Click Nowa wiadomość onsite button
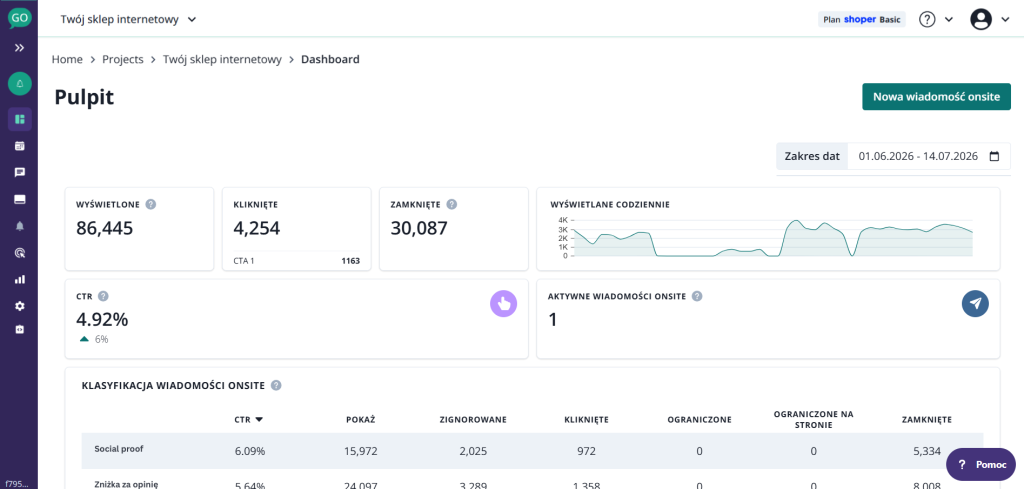 click(936, 97)
